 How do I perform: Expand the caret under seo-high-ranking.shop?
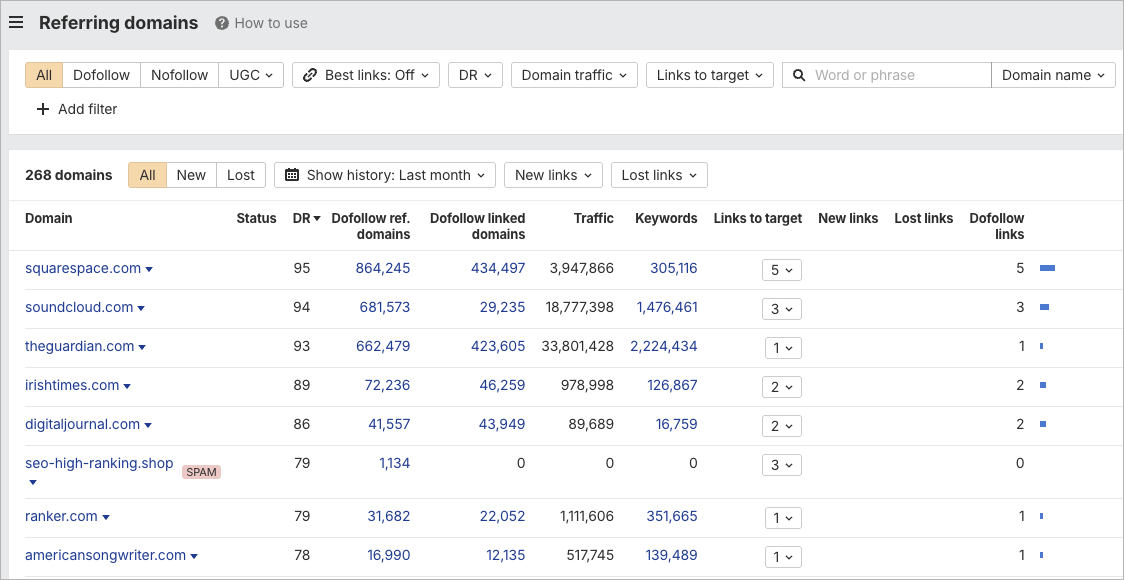pyautogui.click(x=32, y=483)
